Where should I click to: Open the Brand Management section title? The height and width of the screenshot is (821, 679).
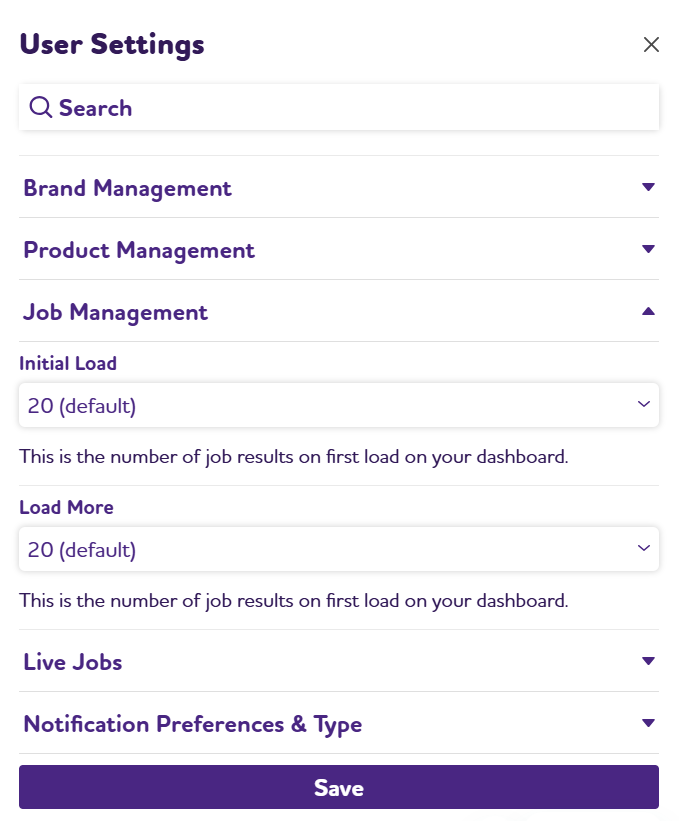pyautogui.click(x=127, y=188)
